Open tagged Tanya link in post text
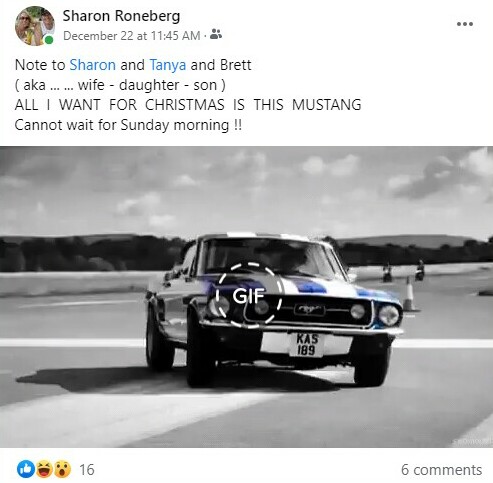This screenshot has height=483, width=493. (x=168, y=65)
